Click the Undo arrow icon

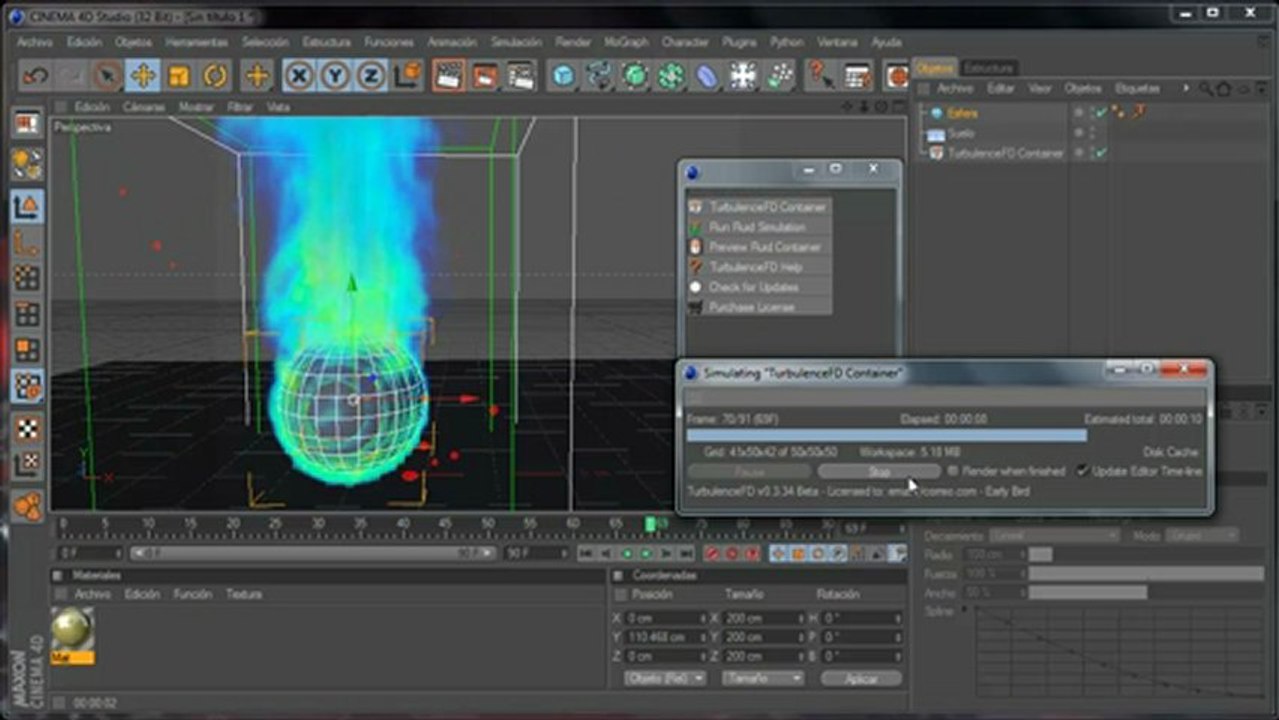click(x=36, y=76)
